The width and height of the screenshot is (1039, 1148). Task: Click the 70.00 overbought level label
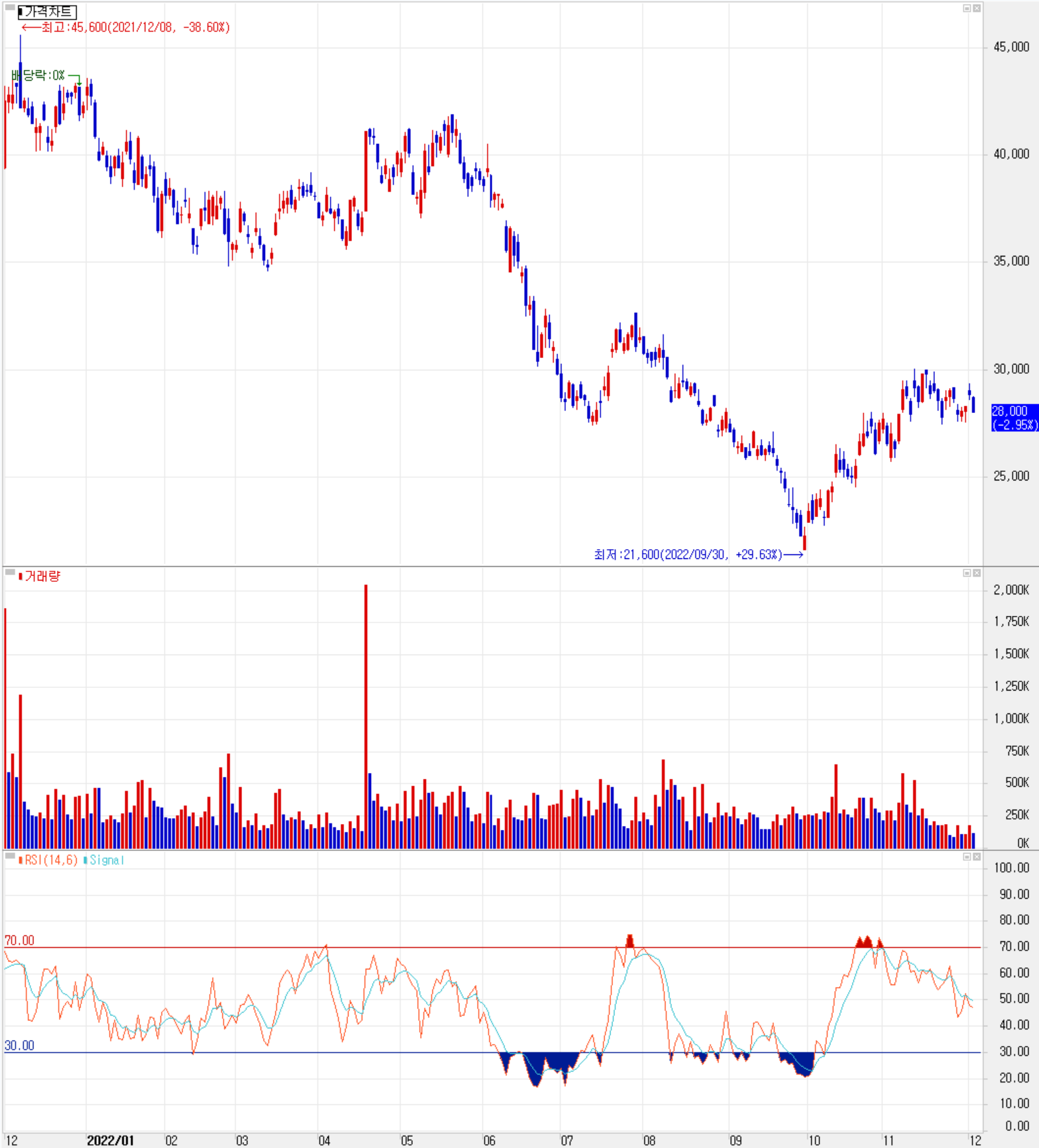19,940
